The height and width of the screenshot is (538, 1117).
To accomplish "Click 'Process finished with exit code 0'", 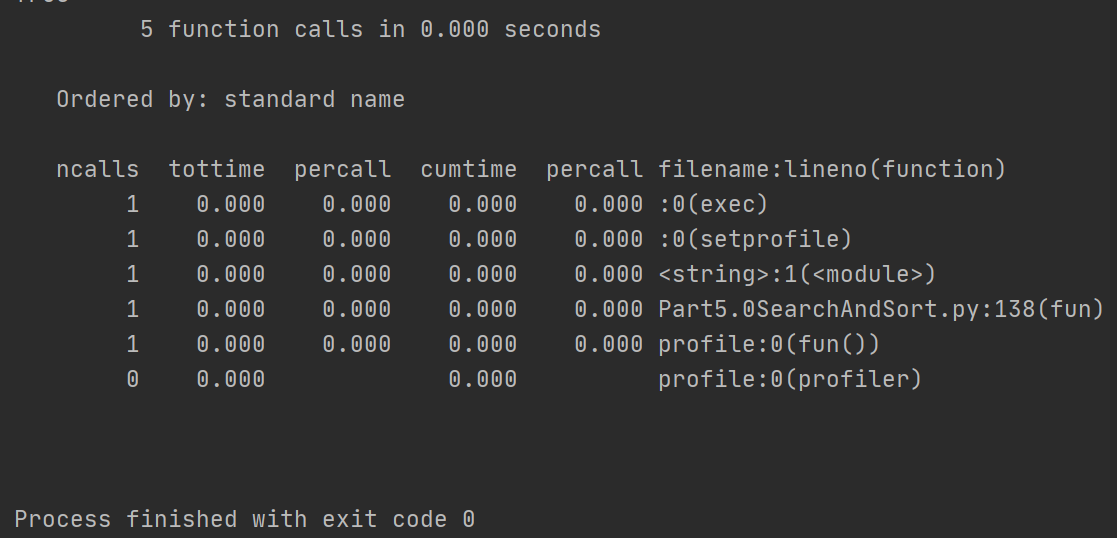I will click(244, 519).
